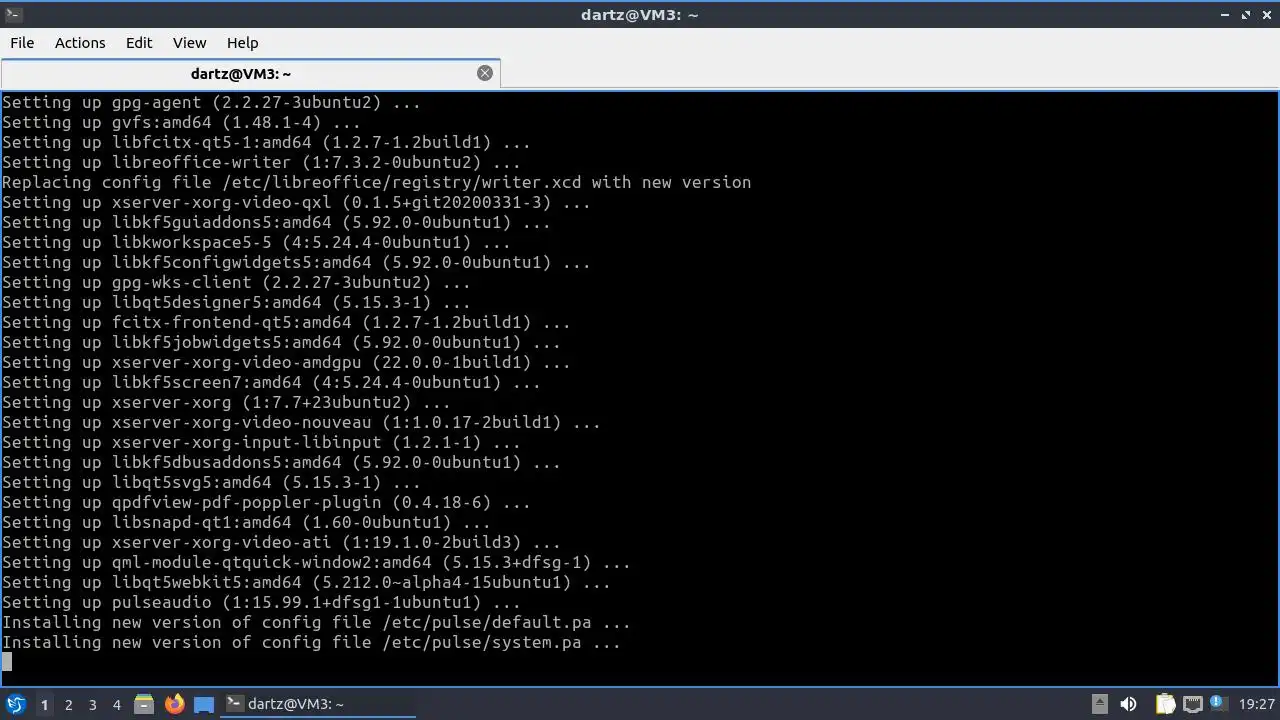Click the "libkworkspace5-5" line
This screenshot has width=1280, height=720.
[257, 242]
